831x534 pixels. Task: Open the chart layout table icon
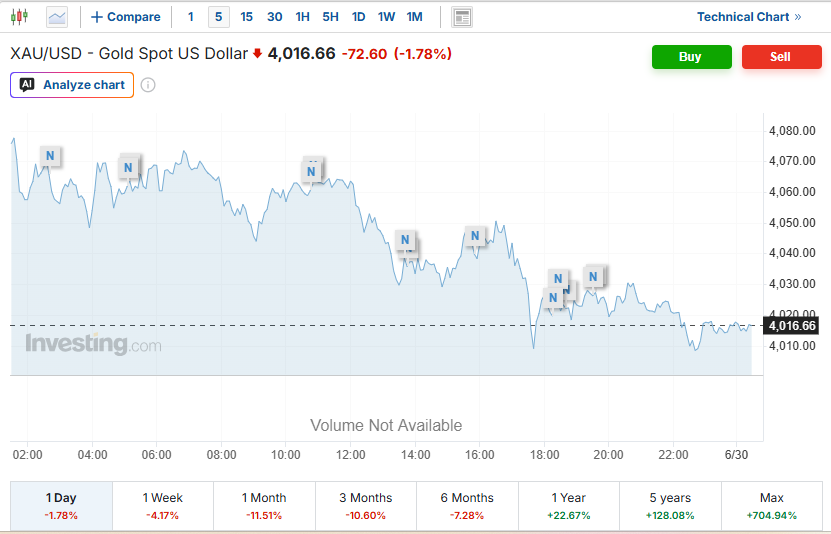(x=462, y=17)
